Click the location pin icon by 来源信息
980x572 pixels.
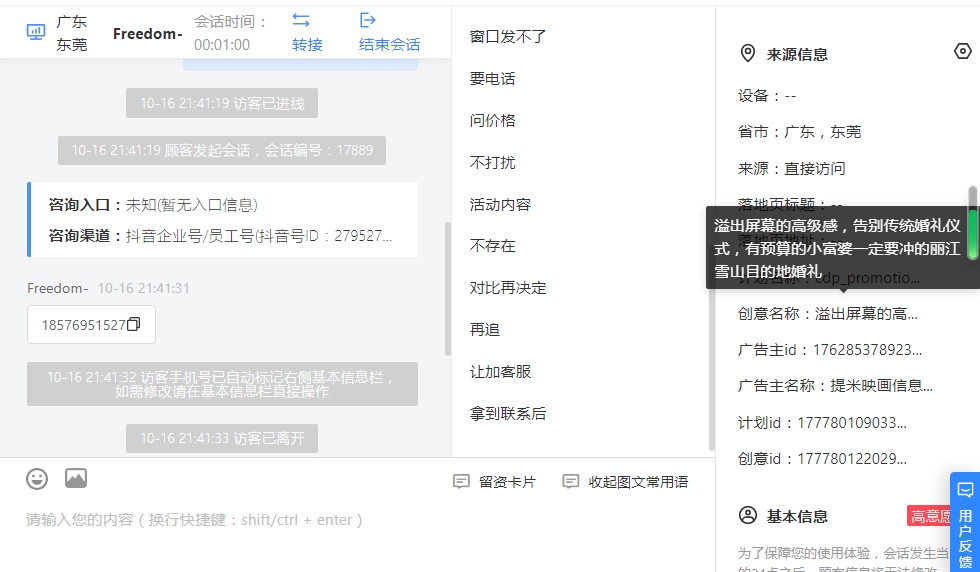click(748, 53)
